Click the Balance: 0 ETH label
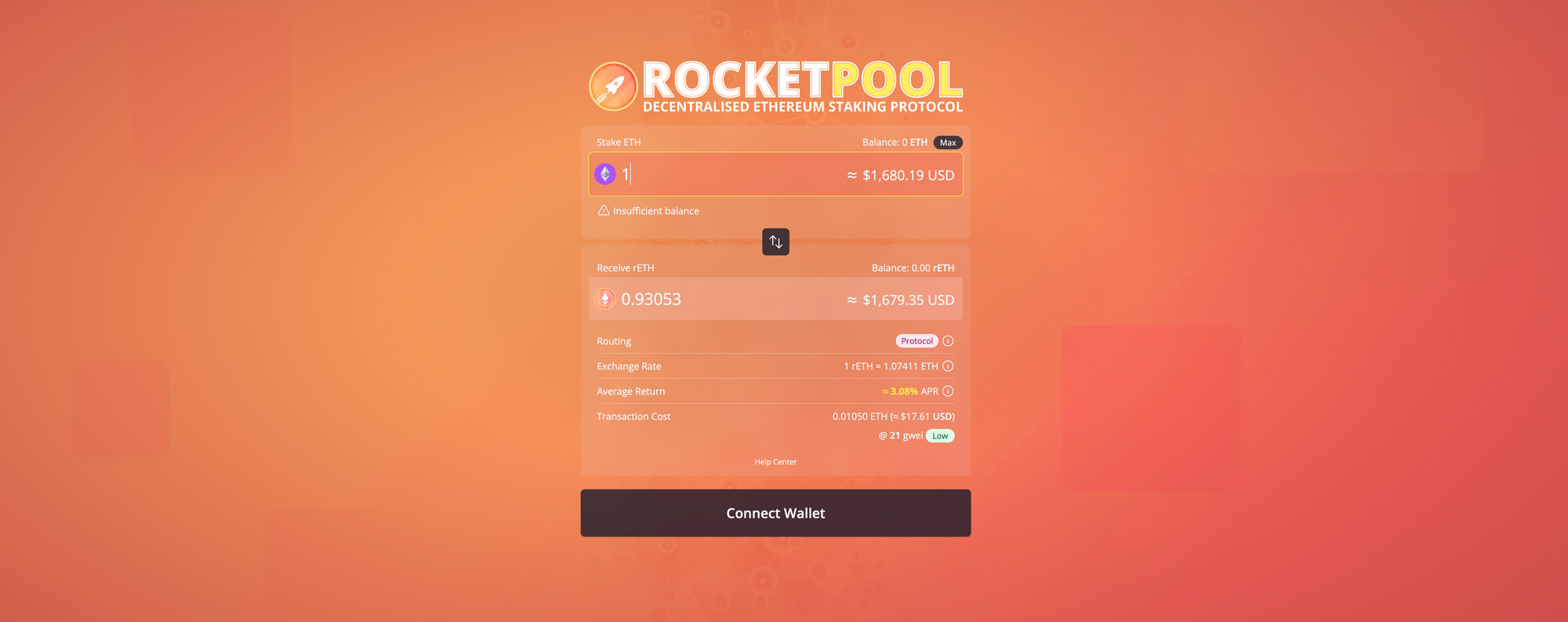This screenshot has width=1568, height=622. [895, 143]
